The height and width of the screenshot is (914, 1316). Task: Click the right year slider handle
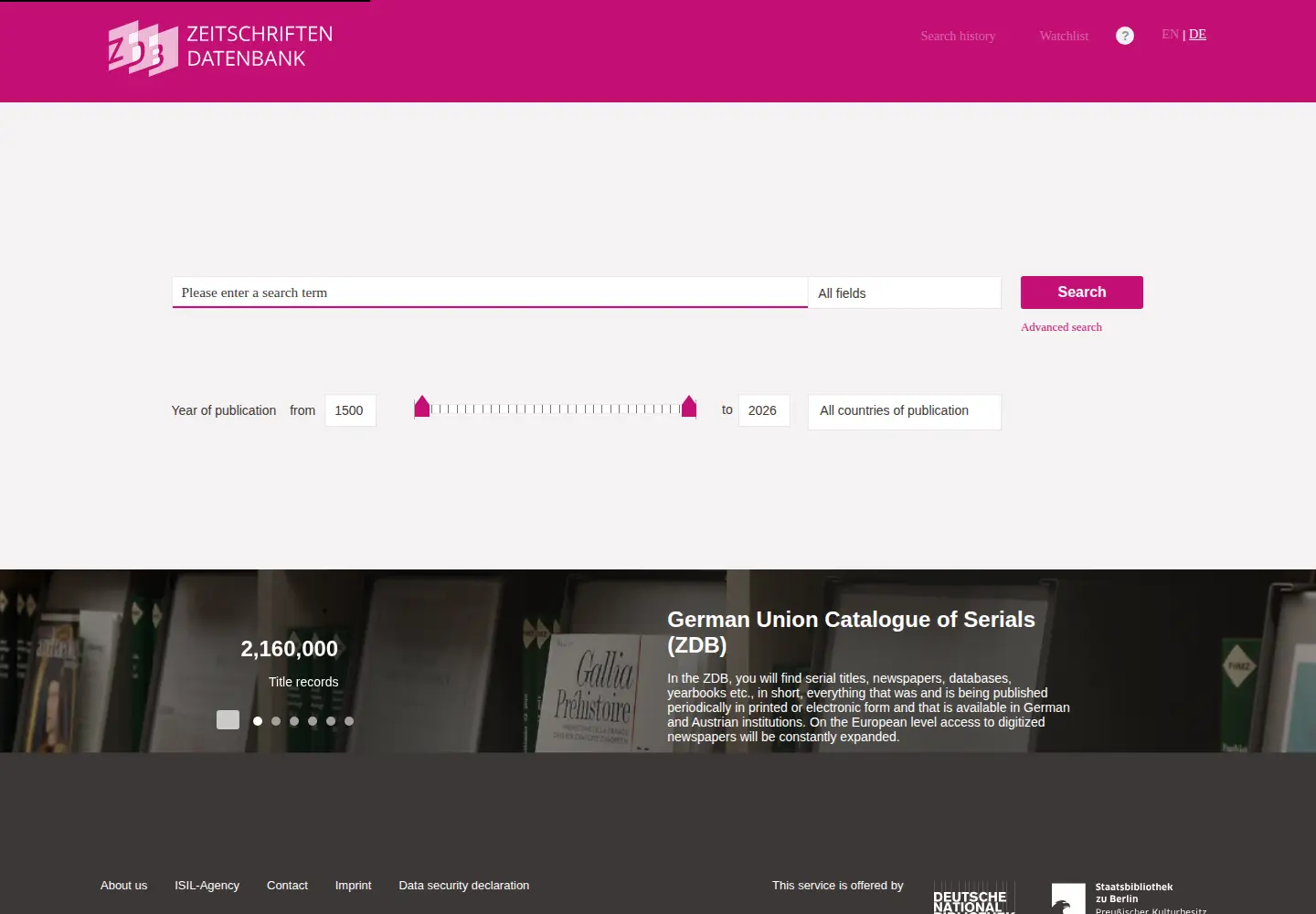[689, 407]
